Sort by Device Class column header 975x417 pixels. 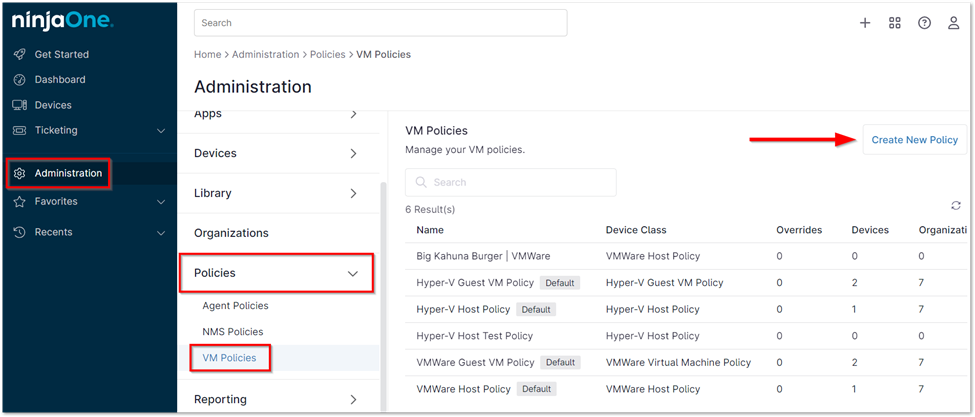(x=636, y=230)
